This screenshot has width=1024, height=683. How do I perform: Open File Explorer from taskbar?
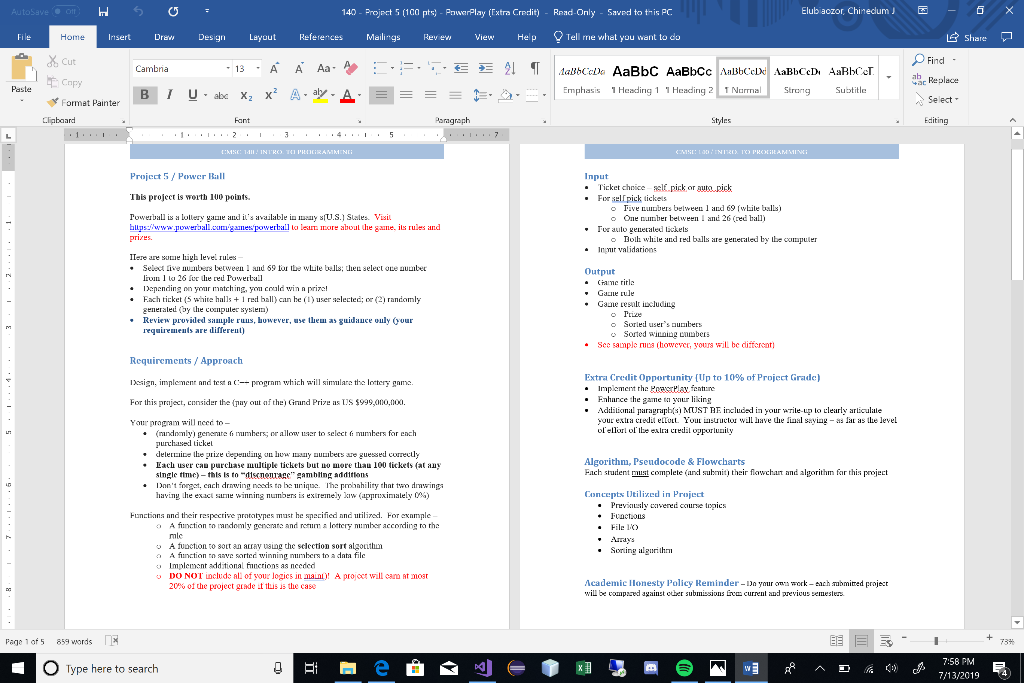(x=347, y=668)
